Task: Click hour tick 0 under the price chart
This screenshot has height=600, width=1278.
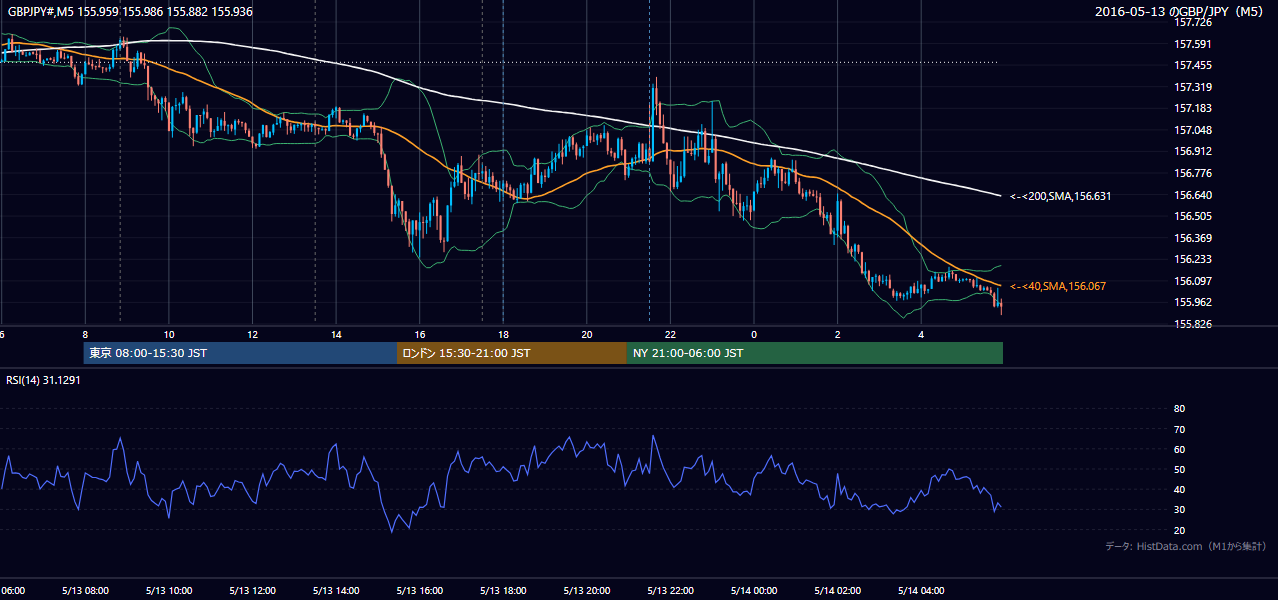Action: pos(754,334)
